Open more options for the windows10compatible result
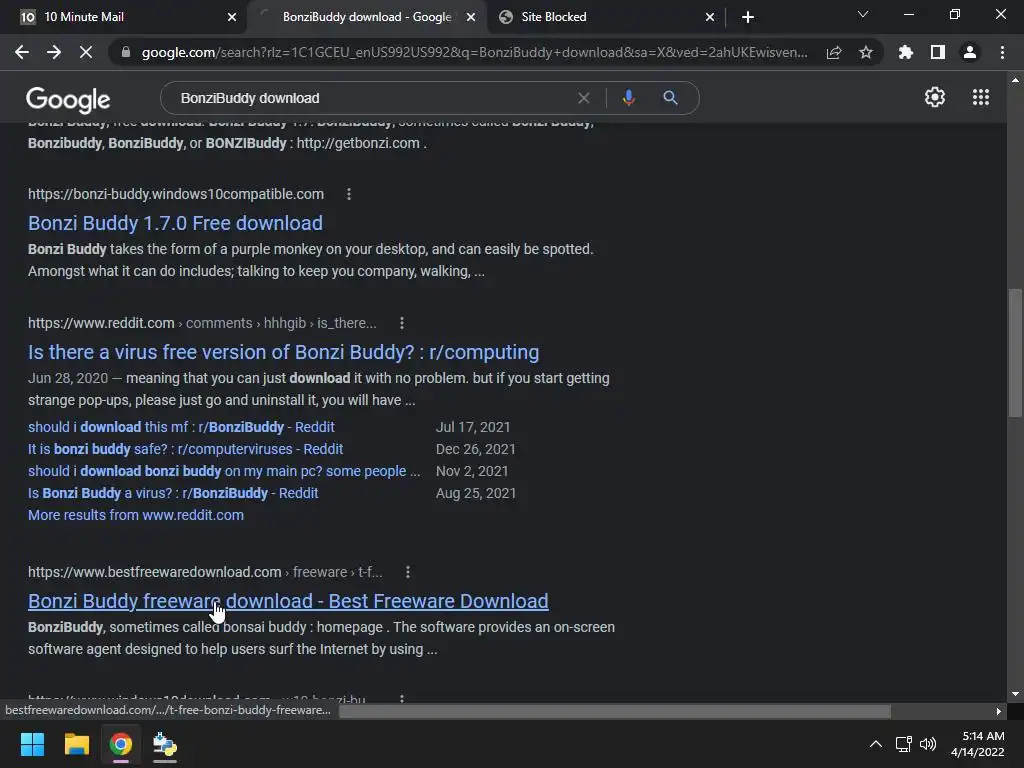This screenshot has height=768, width=1024. click(349, 194)
